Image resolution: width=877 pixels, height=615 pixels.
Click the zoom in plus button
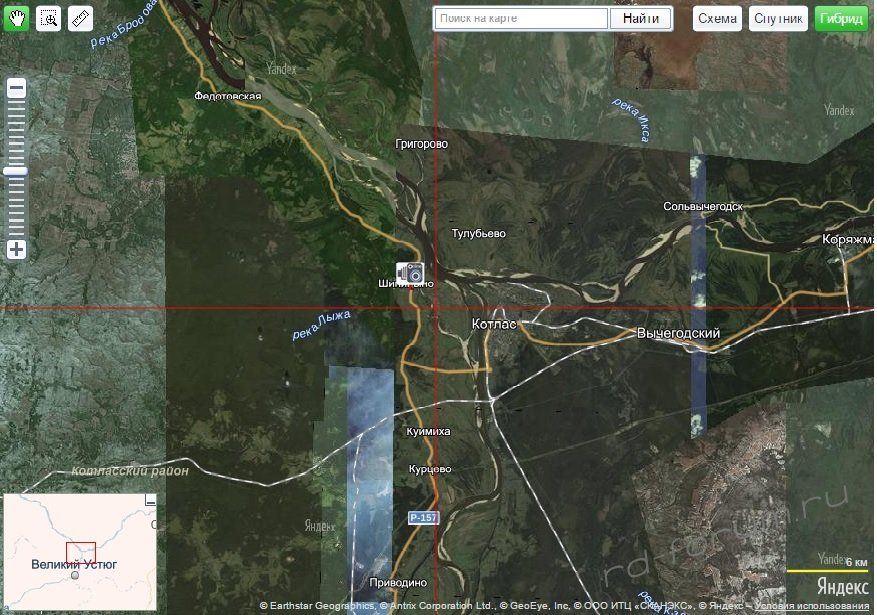point(16,249)
